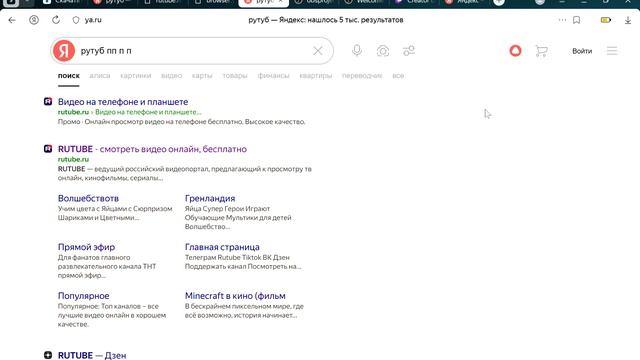
Task: Click description Учим цвета с Яйцами с Сюрпризом
Action: pos(115,213)
